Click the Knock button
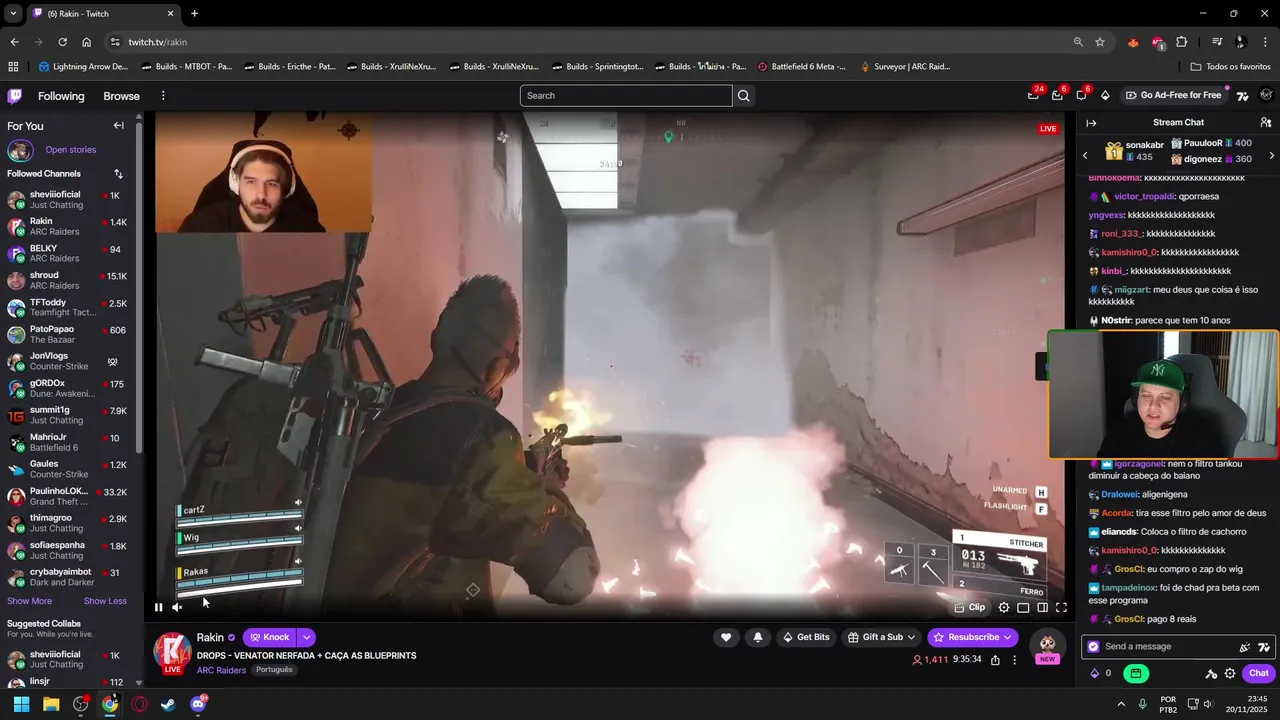The height and width of the screenshot is (720, 1280). (269, 637)
